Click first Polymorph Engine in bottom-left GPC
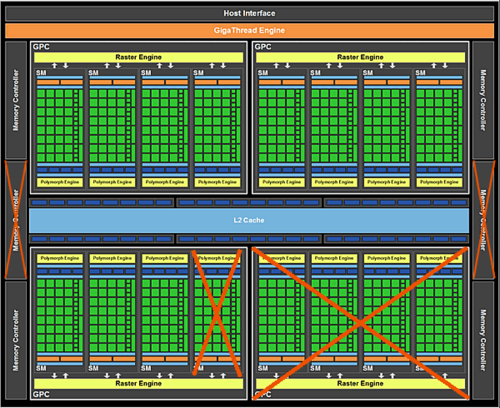Viewport: 500px width, 408px height. click(x=60, y=258)
